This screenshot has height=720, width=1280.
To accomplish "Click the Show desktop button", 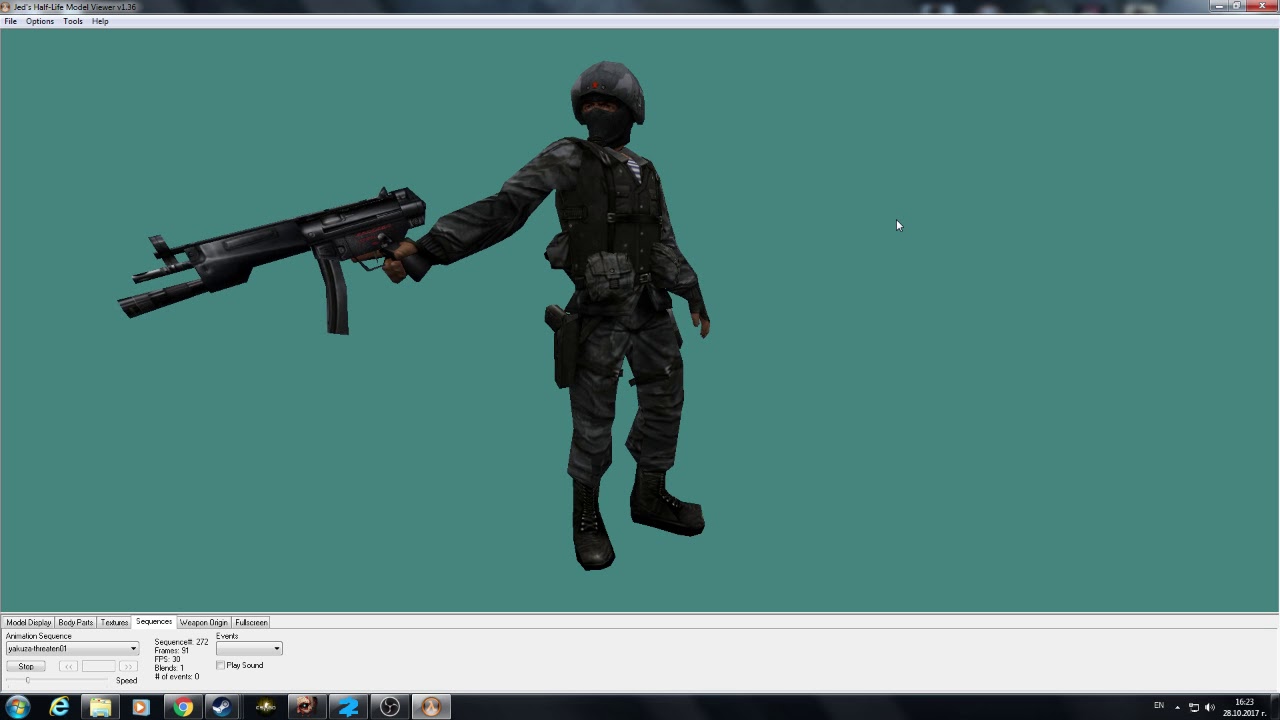I will pos(1275,707).
